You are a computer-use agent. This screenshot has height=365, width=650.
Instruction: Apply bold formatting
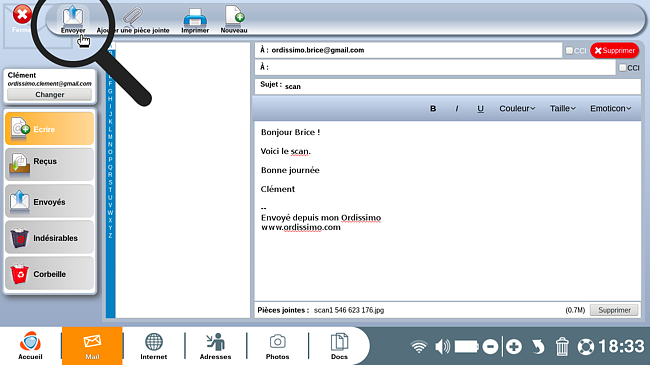tap(433, 109)
